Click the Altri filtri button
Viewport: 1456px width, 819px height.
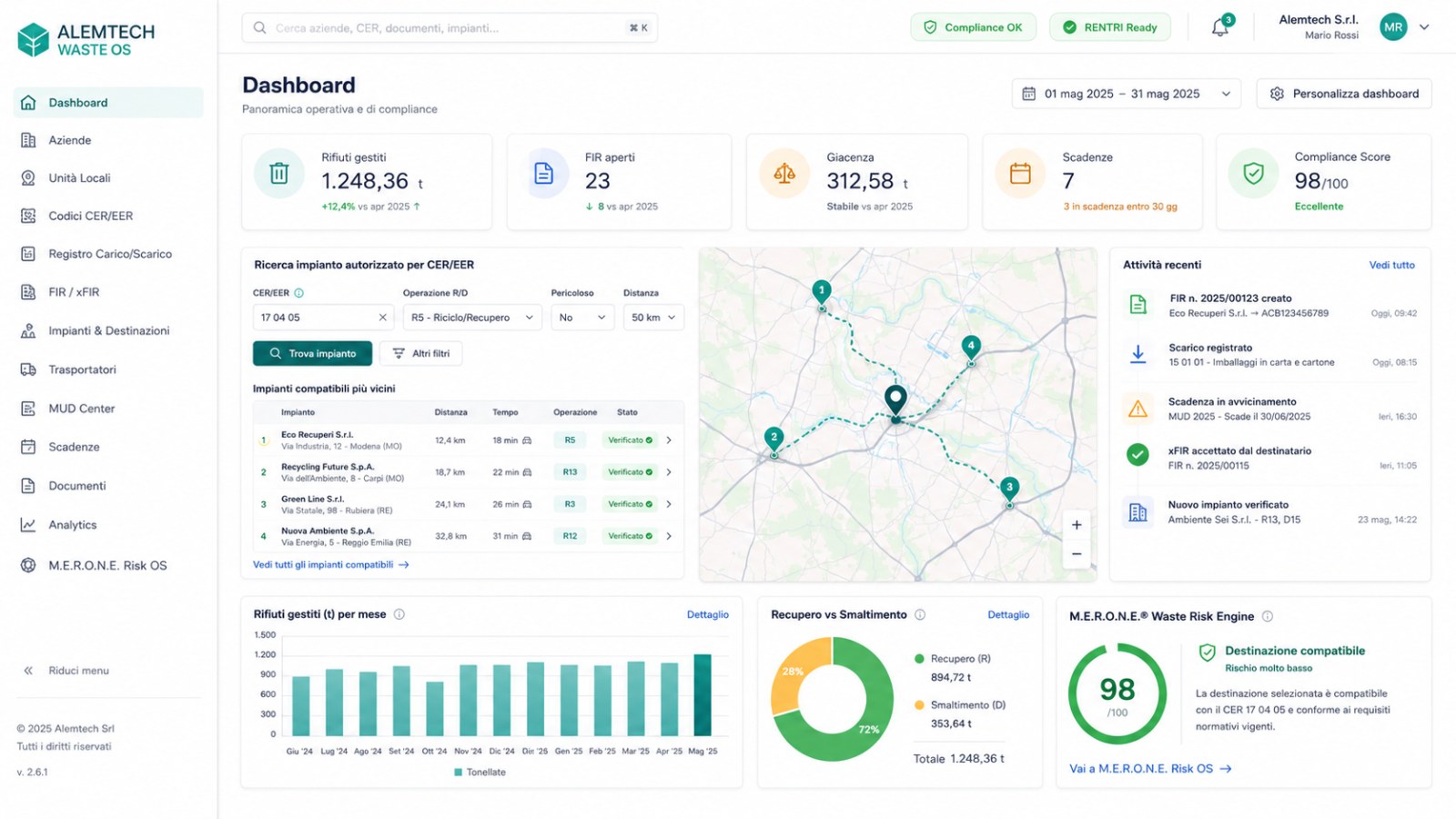pyautogui.click(x=420, y=353)
